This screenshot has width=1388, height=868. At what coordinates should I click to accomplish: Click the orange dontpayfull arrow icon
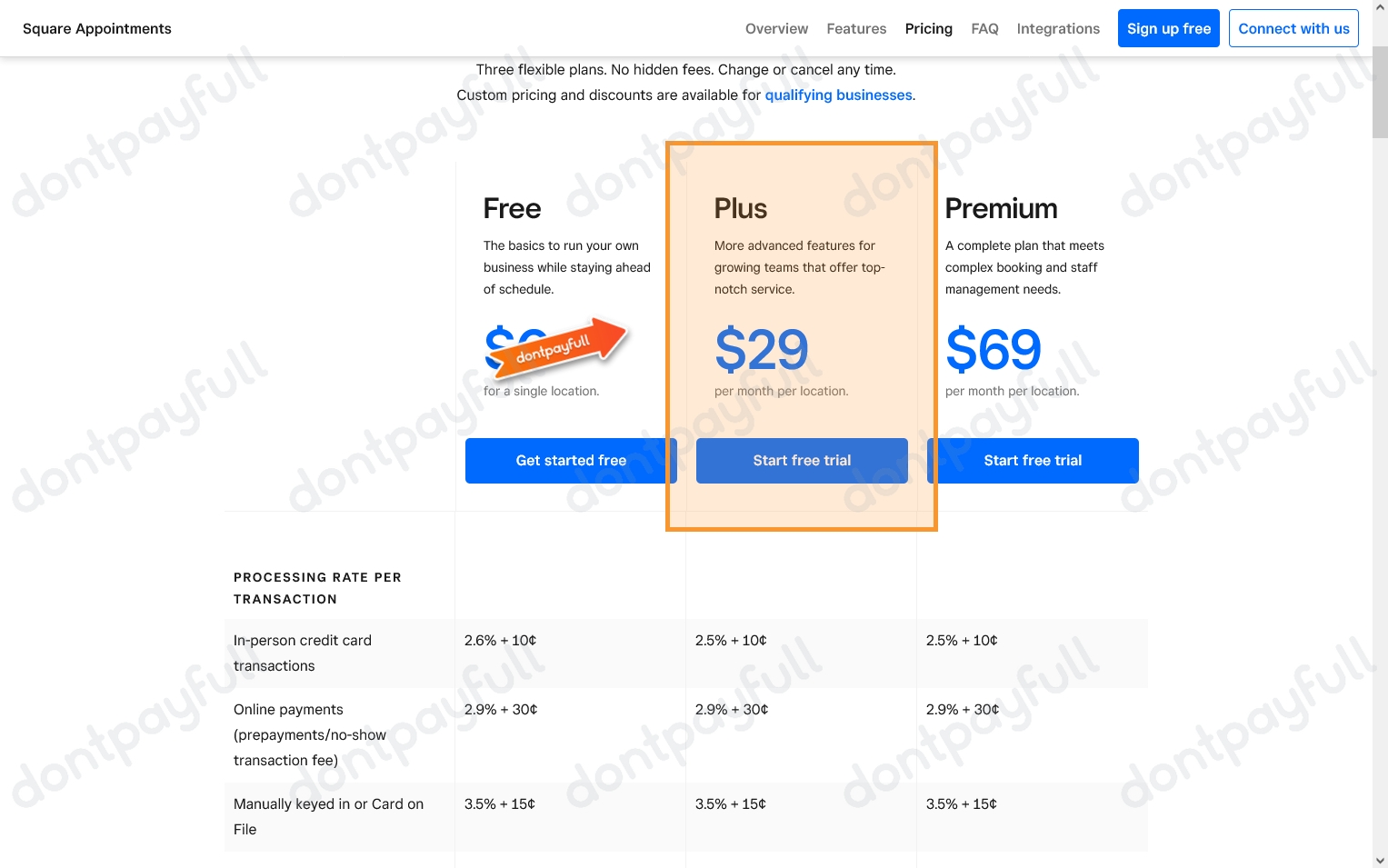coord(556,350)
